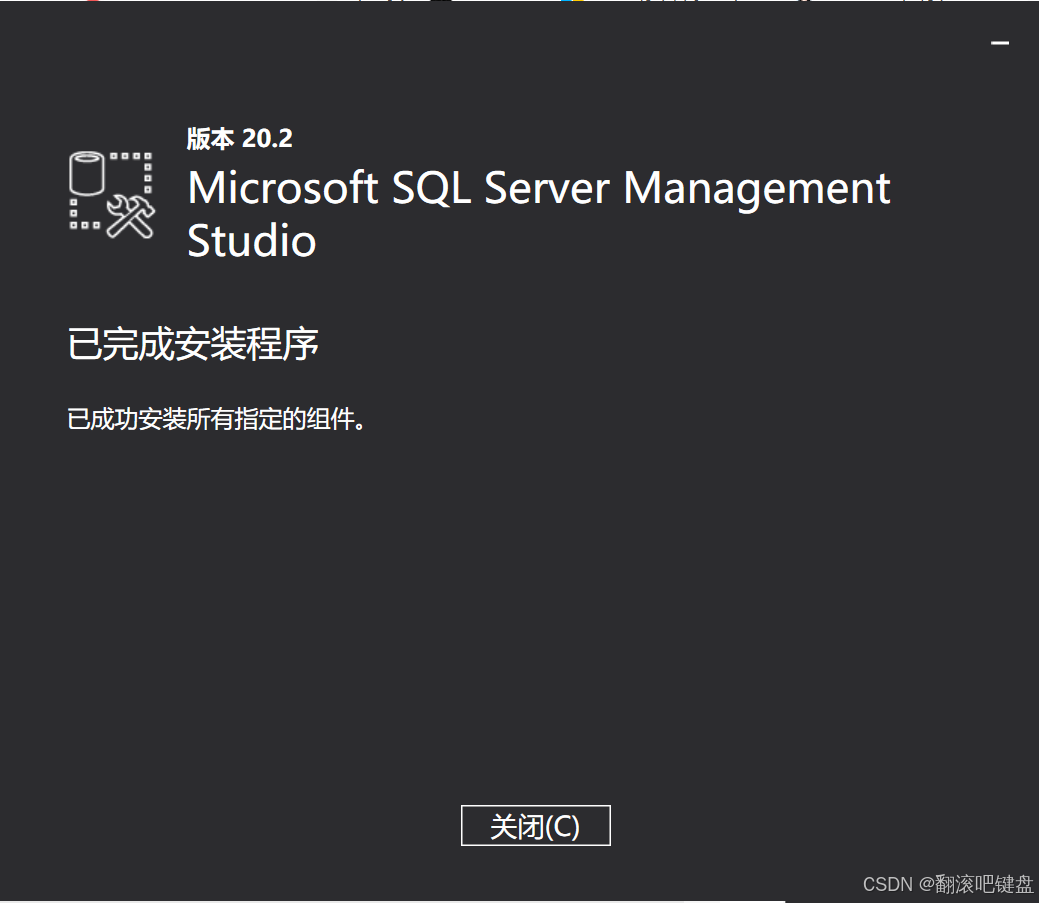Screen dimensions: 1039x903
Task: Select the yellow icon near the top right
Action: (578, 3)
